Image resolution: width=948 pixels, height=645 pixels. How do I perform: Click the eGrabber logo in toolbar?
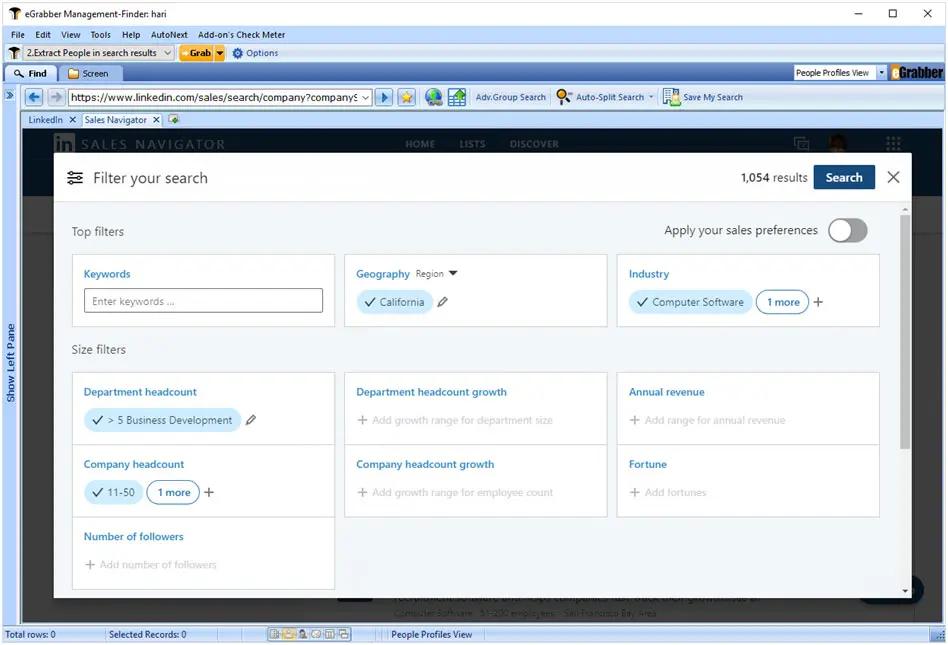(x=917, y=73)
